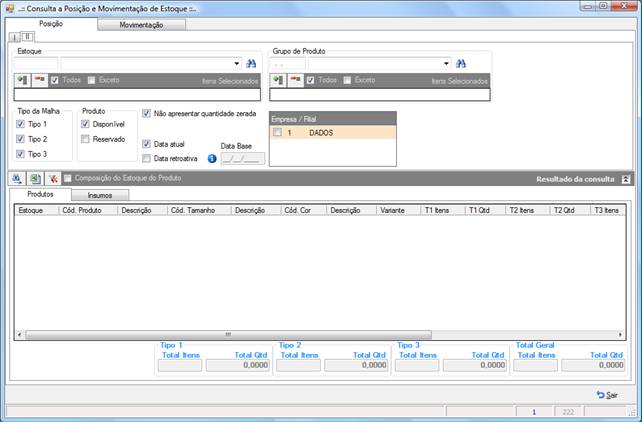Click the Estoque code input field
This screenshot has height=422, width=642.
click(x=36, y=64)
